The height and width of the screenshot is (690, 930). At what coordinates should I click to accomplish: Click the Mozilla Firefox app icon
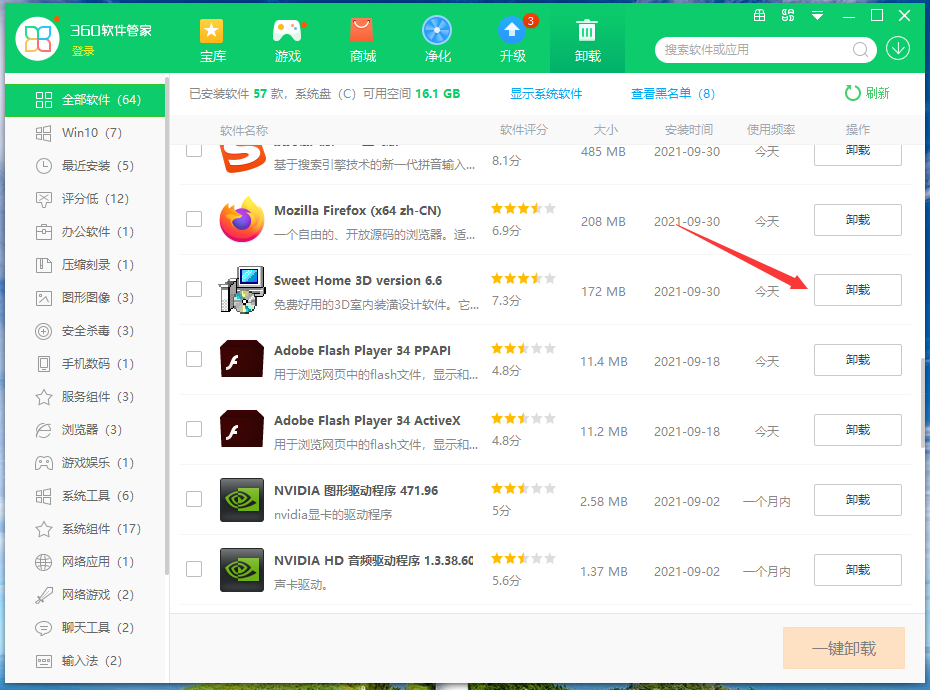pos(242,220)
